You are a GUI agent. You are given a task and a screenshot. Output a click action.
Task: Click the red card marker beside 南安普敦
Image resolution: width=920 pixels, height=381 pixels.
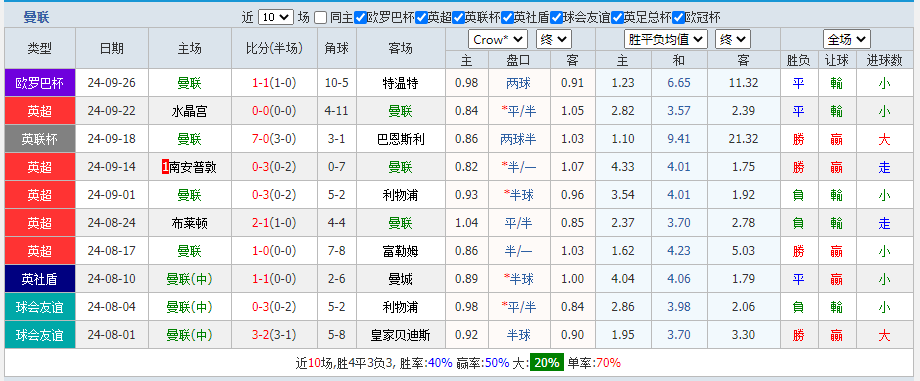[165, 167]
